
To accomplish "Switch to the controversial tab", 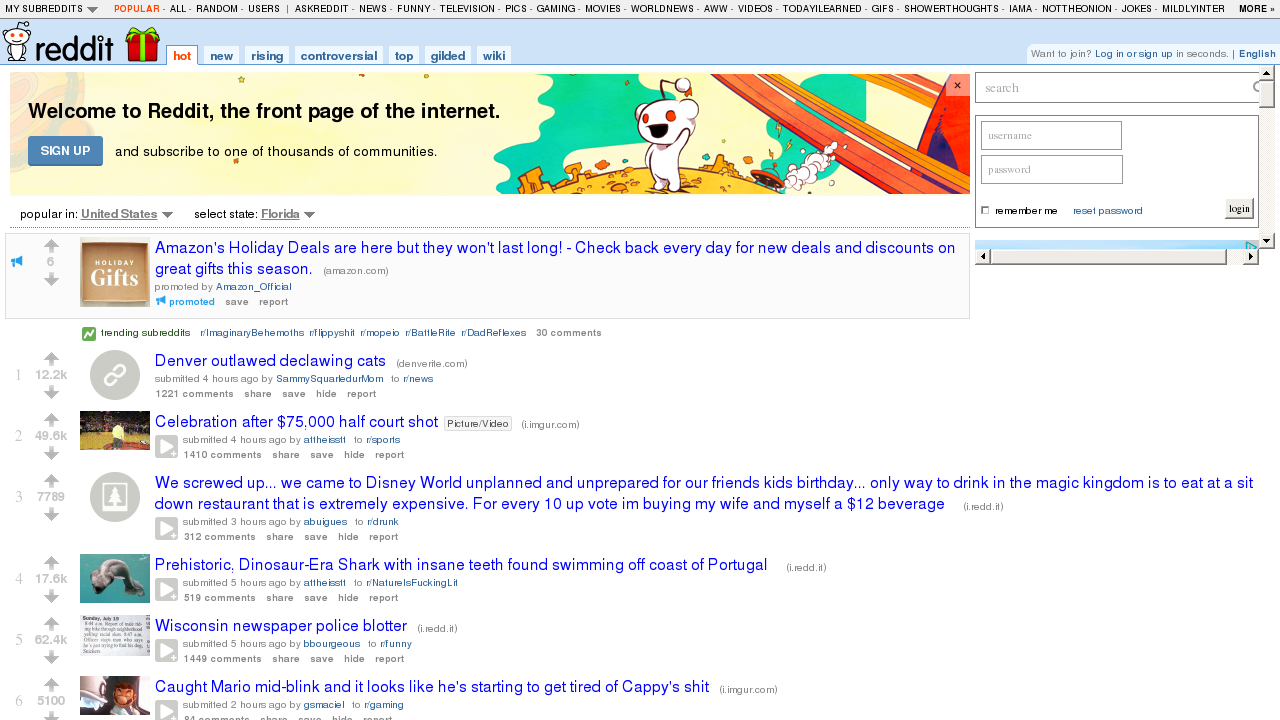I will 339,56.
